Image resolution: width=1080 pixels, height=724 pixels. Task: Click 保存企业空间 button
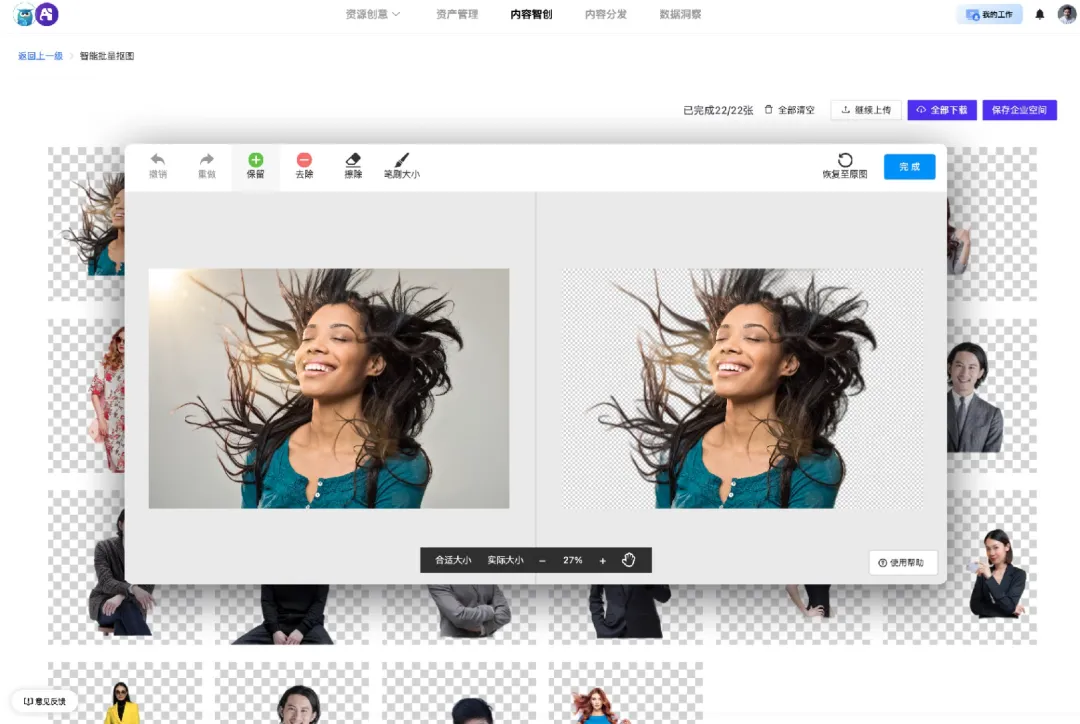click(x=1019, y=110)
